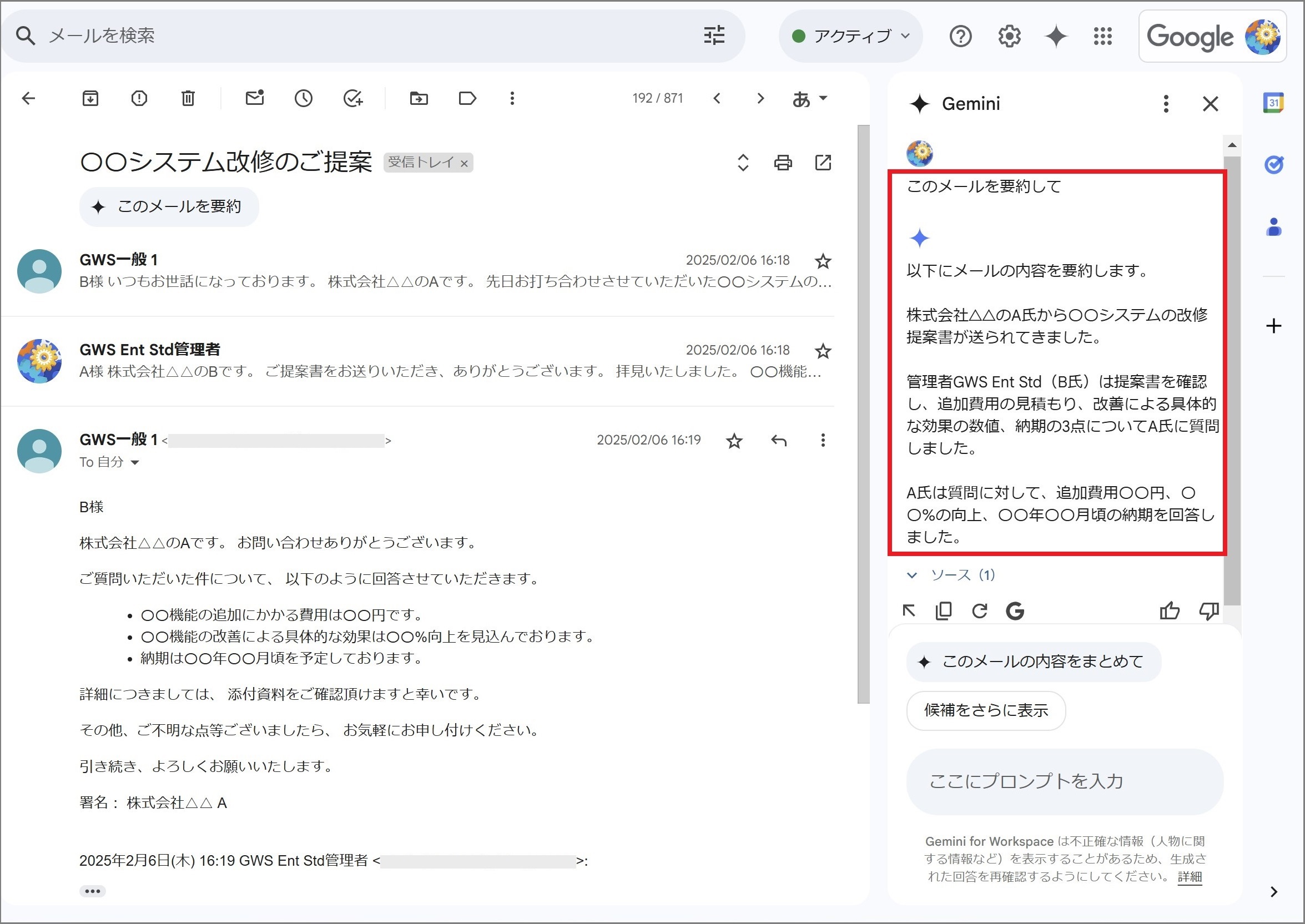Open Gmail settings gear

(1009, 37)
